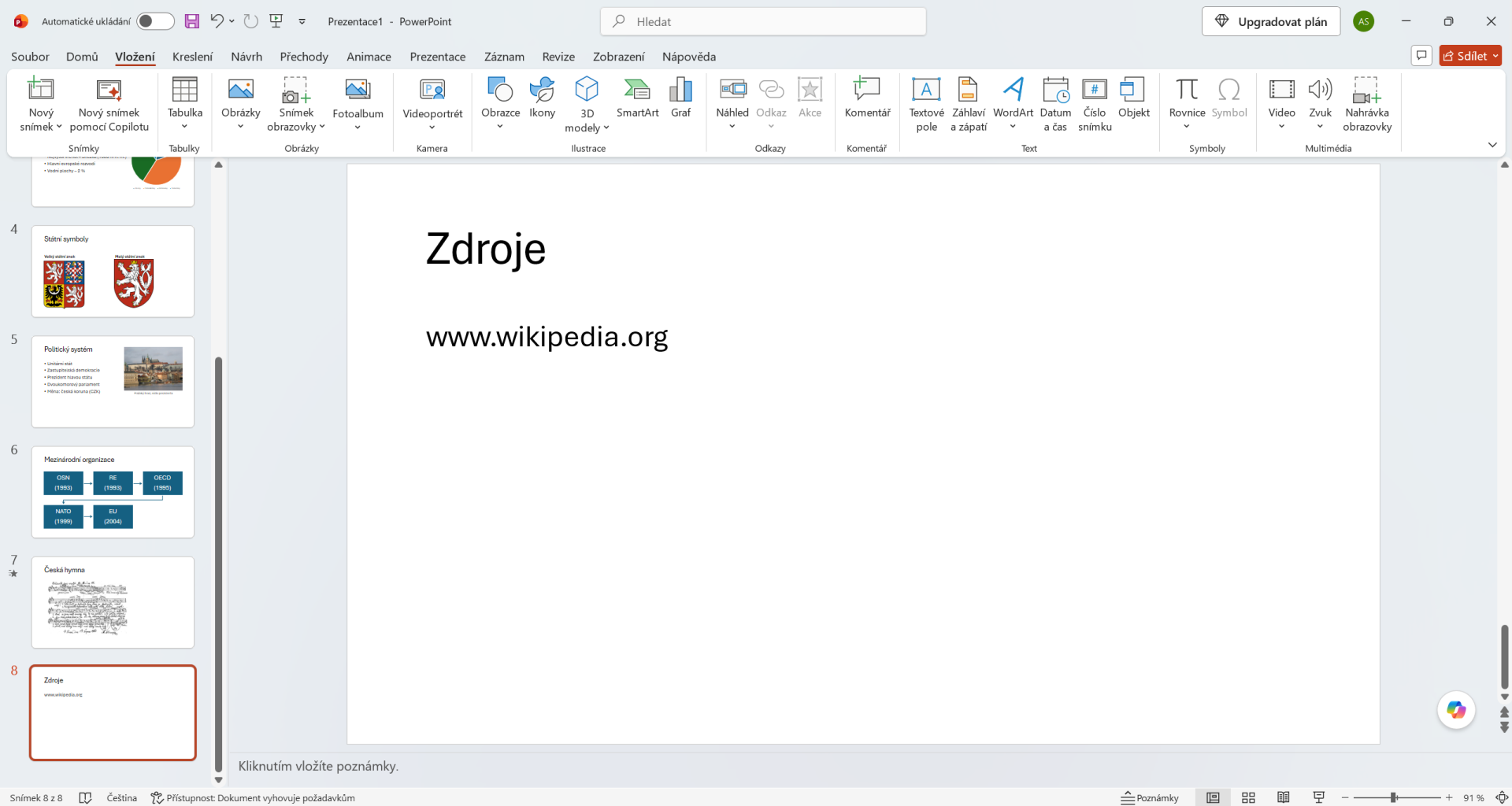Switch to reading view

(x=1284, y=797)
